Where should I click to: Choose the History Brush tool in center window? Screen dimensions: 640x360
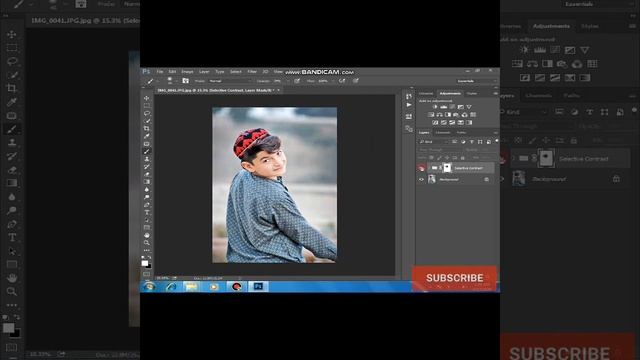pos(147,167)
